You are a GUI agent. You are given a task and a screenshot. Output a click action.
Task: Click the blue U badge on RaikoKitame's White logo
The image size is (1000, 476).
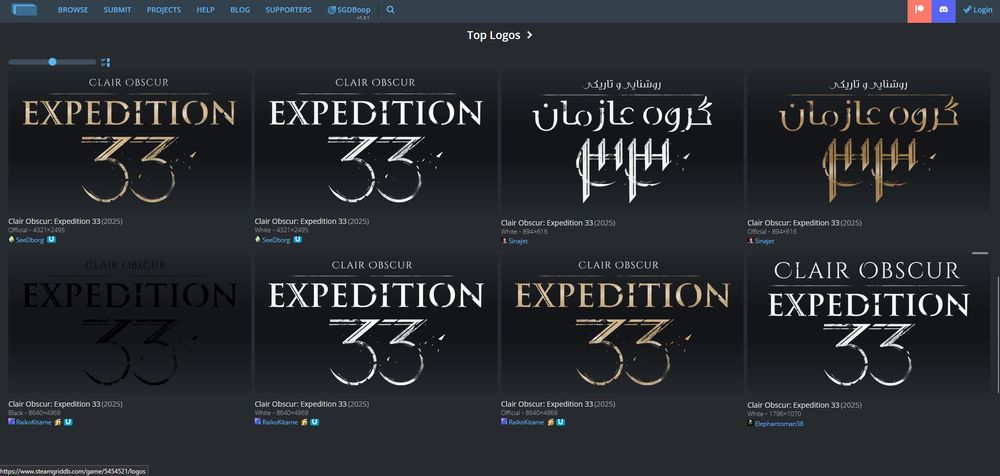click(x=314, y=422)
